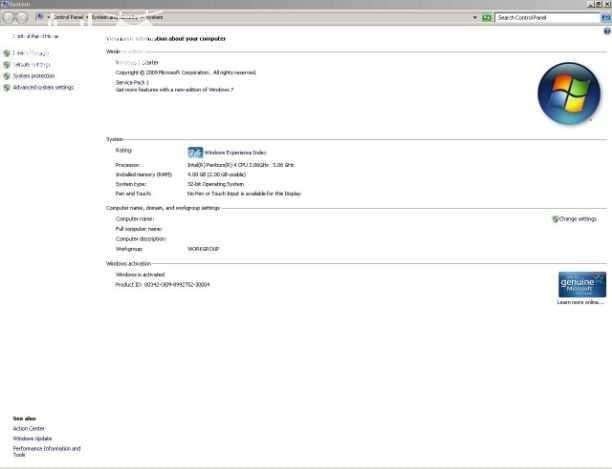Click the System breadcrumb in address bar
Image resolution: width=612 pixels, height=469 pixels.
[x=155, y=17]
